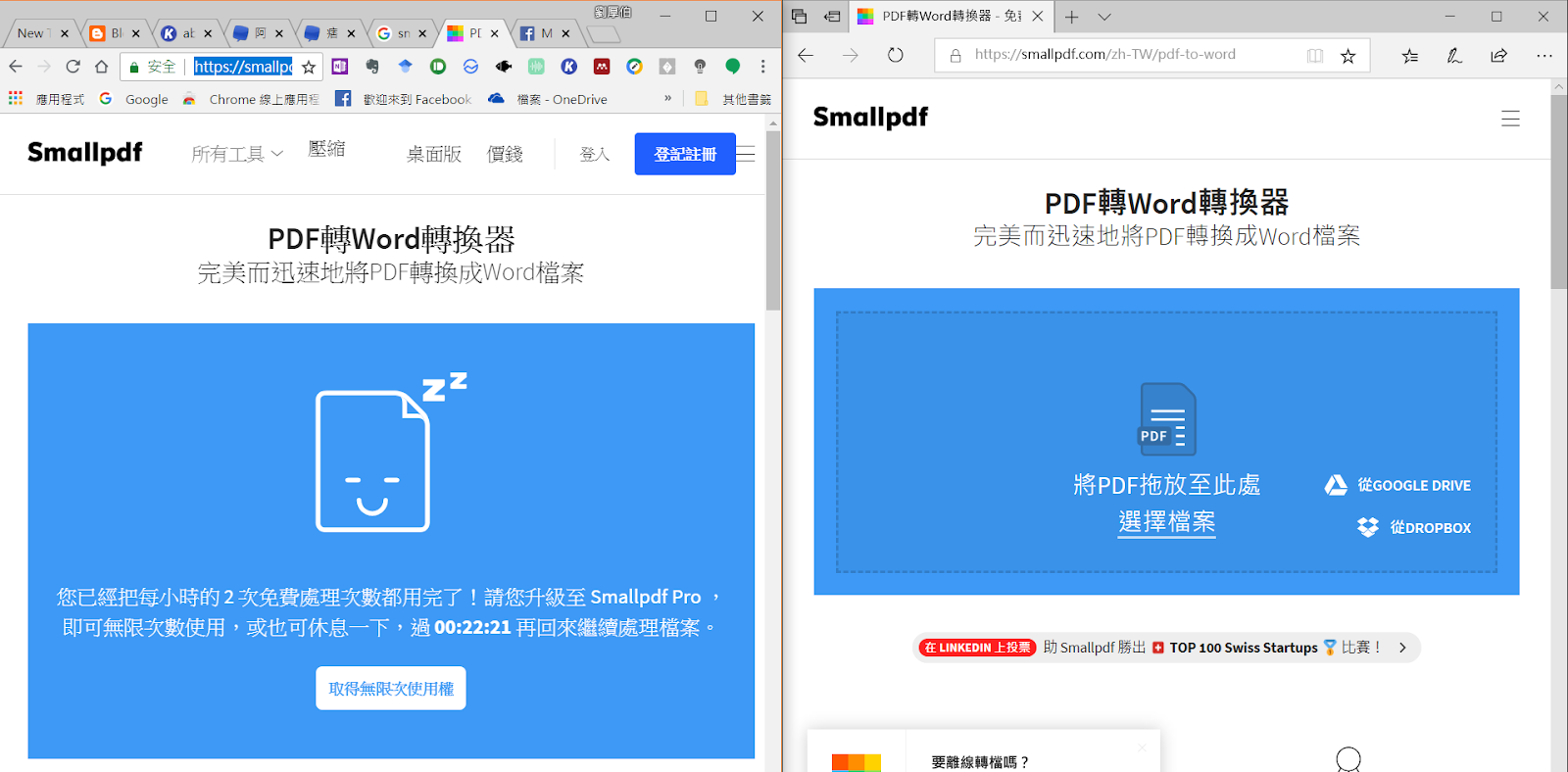Viewport: 1568px width, 772px height.
Task: Go back in the Edge window
Action: (806, 55)
